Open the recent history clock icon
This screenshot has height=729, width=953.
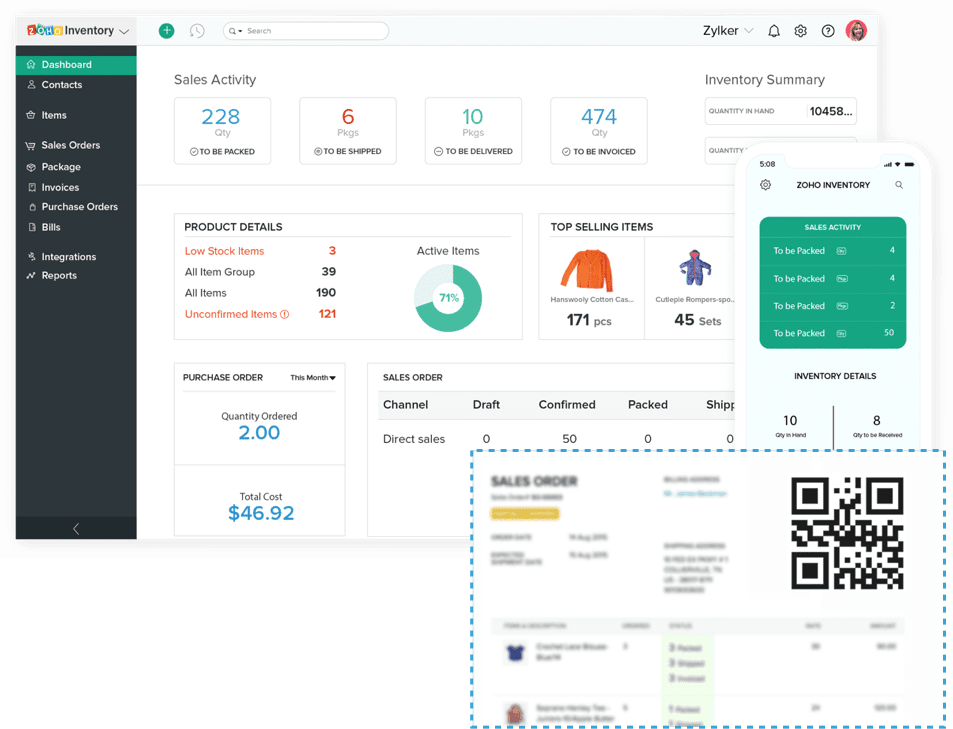[x=197, y=31]
